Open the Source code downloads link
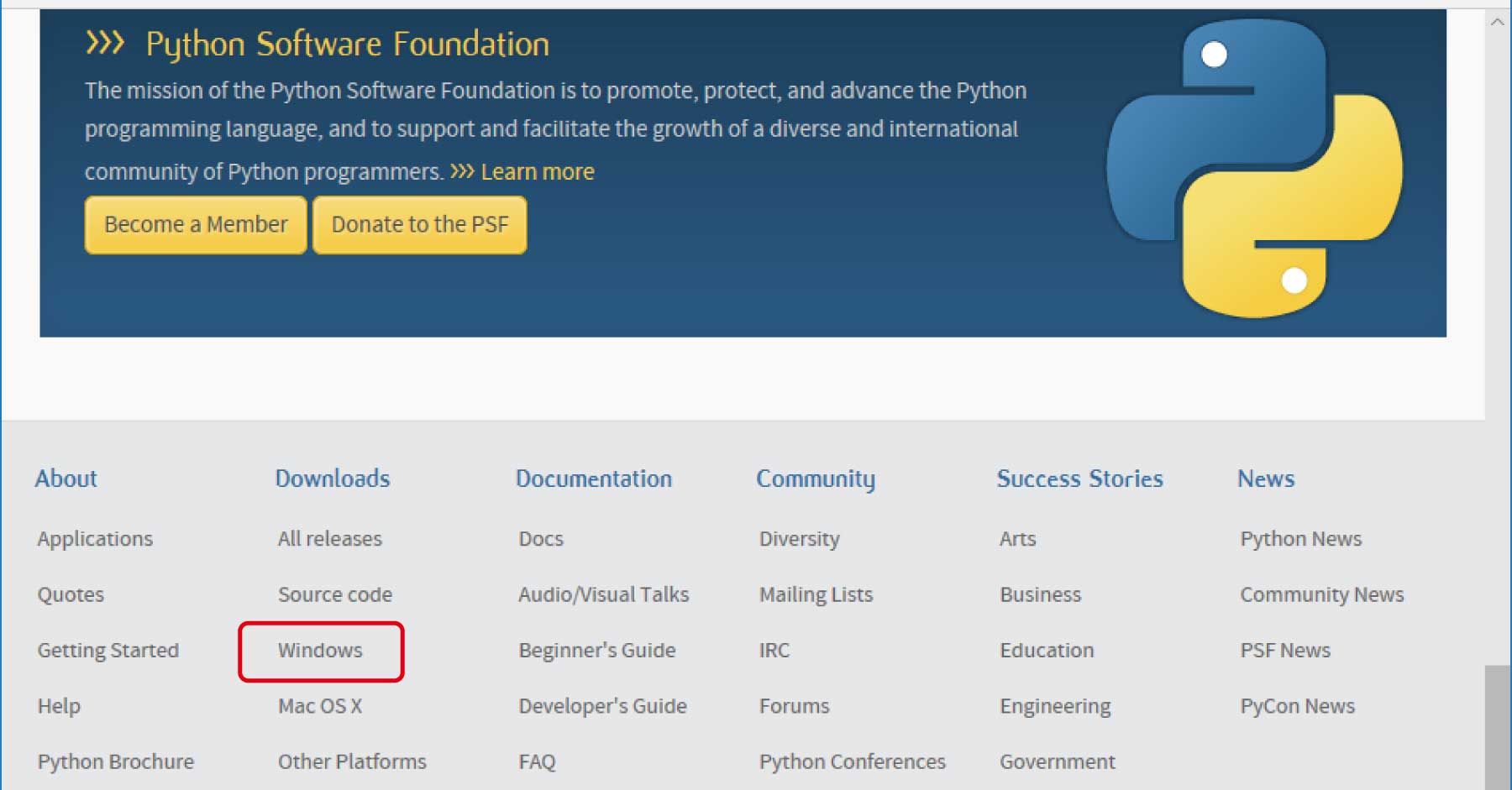The image size is (1512, 790). (335, 594)
